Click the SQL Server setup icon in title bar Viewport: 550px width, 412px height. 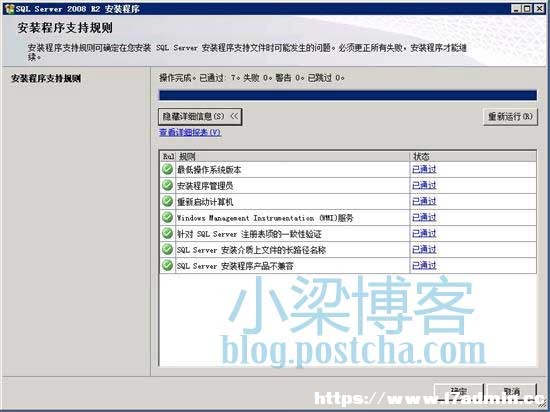coord(9,9)
